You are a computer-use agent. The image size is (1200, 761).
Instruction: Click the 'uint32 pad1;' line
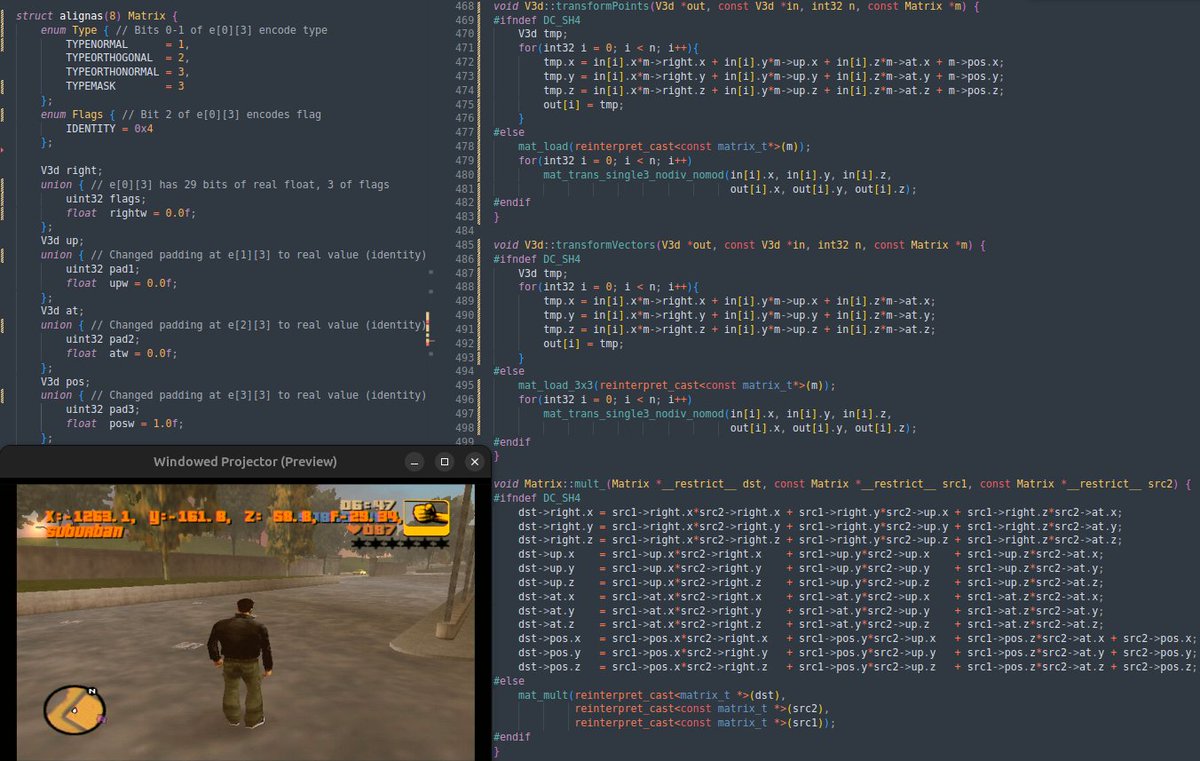pyautogui.click(x=102, y=269)
